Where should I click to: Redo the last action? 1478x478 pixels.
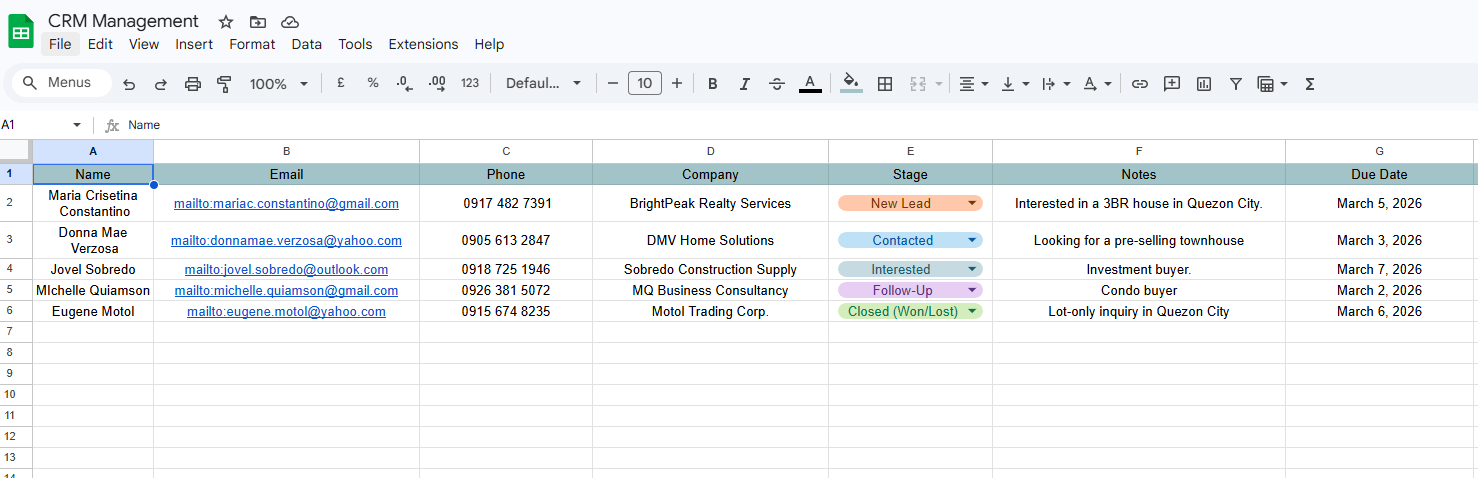[x=160, y=84]
